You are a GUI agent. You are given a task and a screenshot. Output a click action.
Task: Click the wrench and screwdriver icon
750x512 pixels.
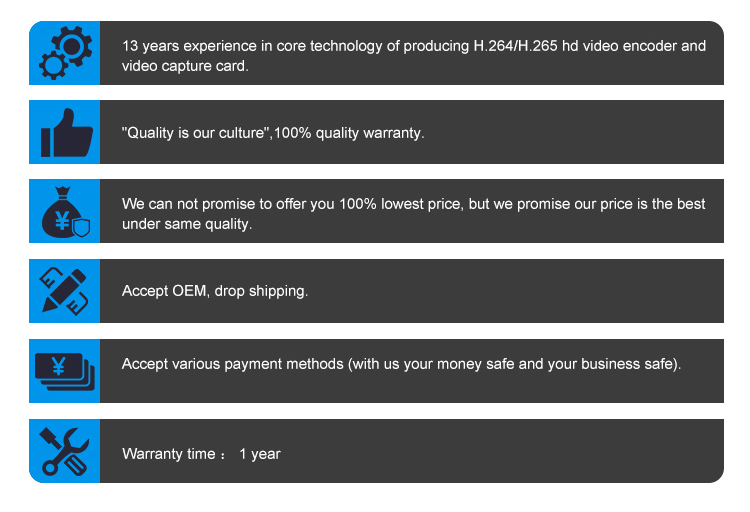(x=64, y=451)
